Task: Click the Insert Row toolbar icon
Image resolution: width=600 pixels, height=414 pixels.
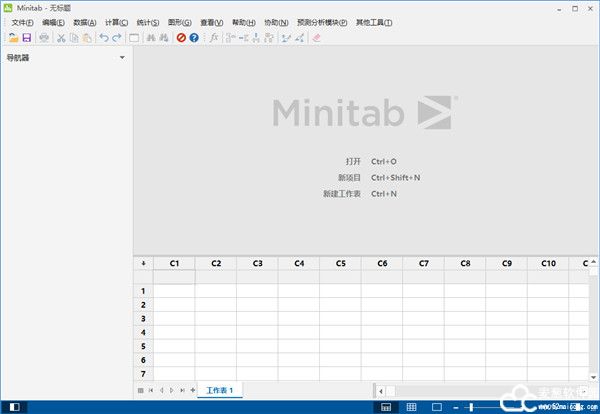Action: [x=243, y=37]
